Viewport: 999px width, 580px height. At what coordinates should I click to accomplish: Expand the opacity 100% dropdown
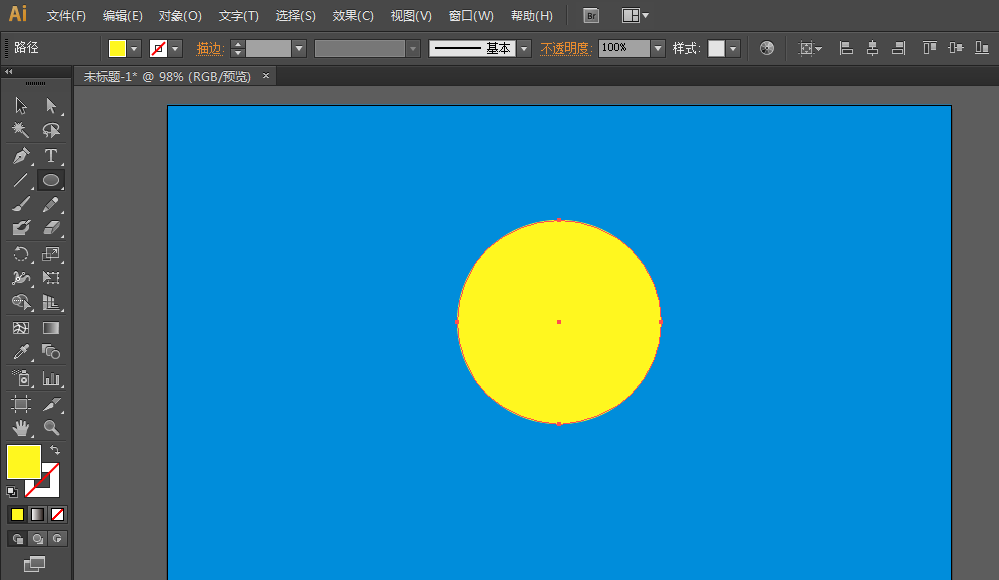click(x=657, y=48)
